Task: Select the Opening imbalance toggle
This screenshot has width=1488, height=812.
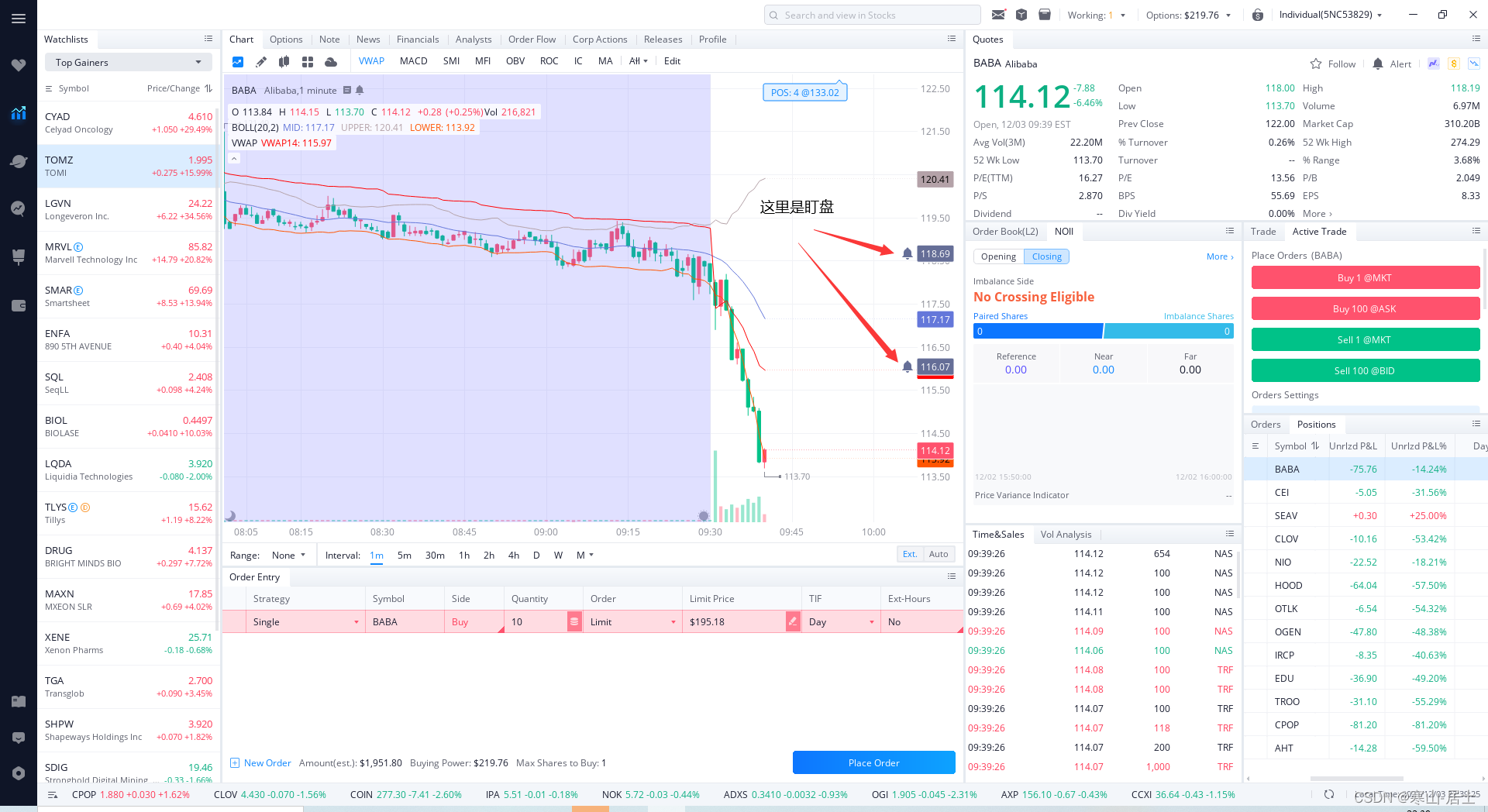Action: coord(998,256)
